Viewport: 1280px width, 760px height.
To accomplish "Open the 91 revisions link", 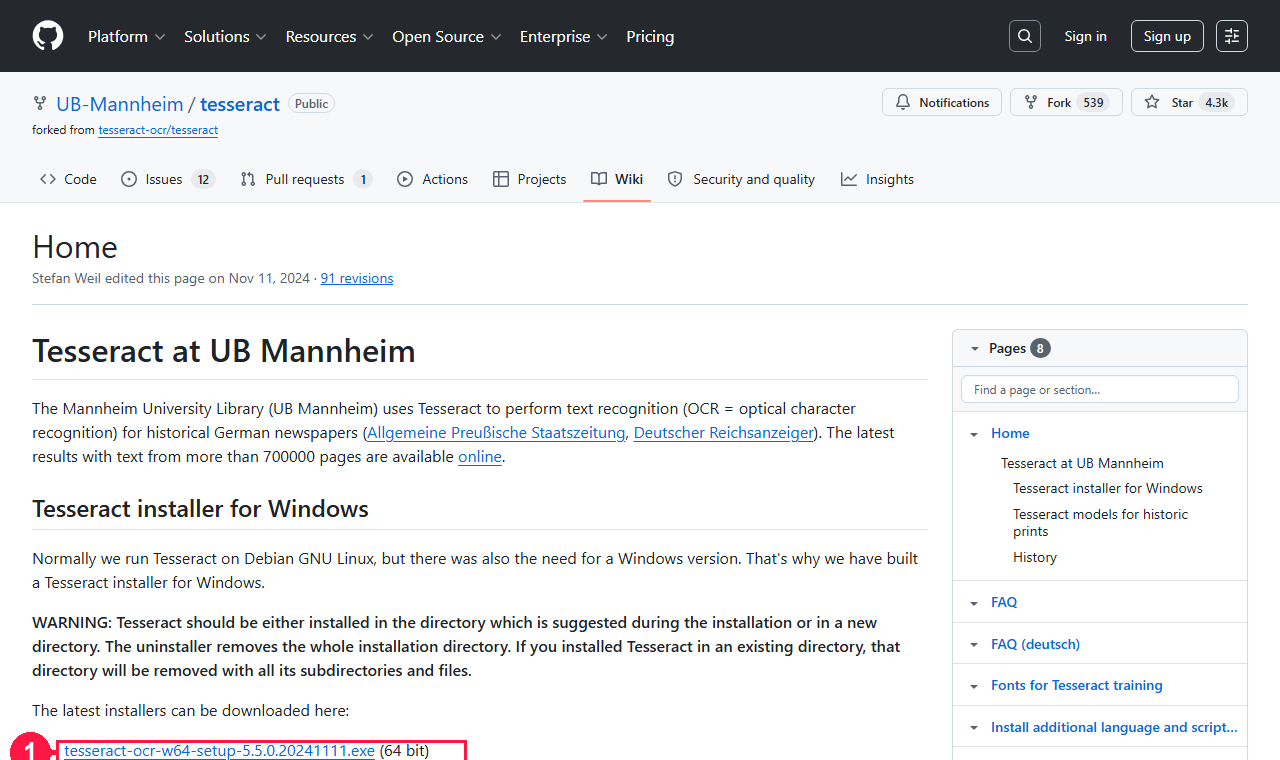I will (x=356, y=278).
